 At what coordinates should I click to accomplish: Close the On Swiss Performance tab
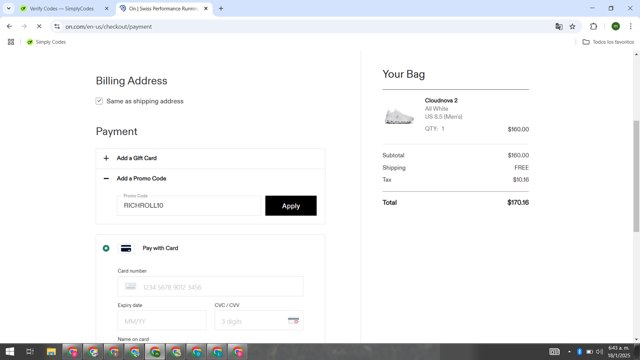pos(206,9)
